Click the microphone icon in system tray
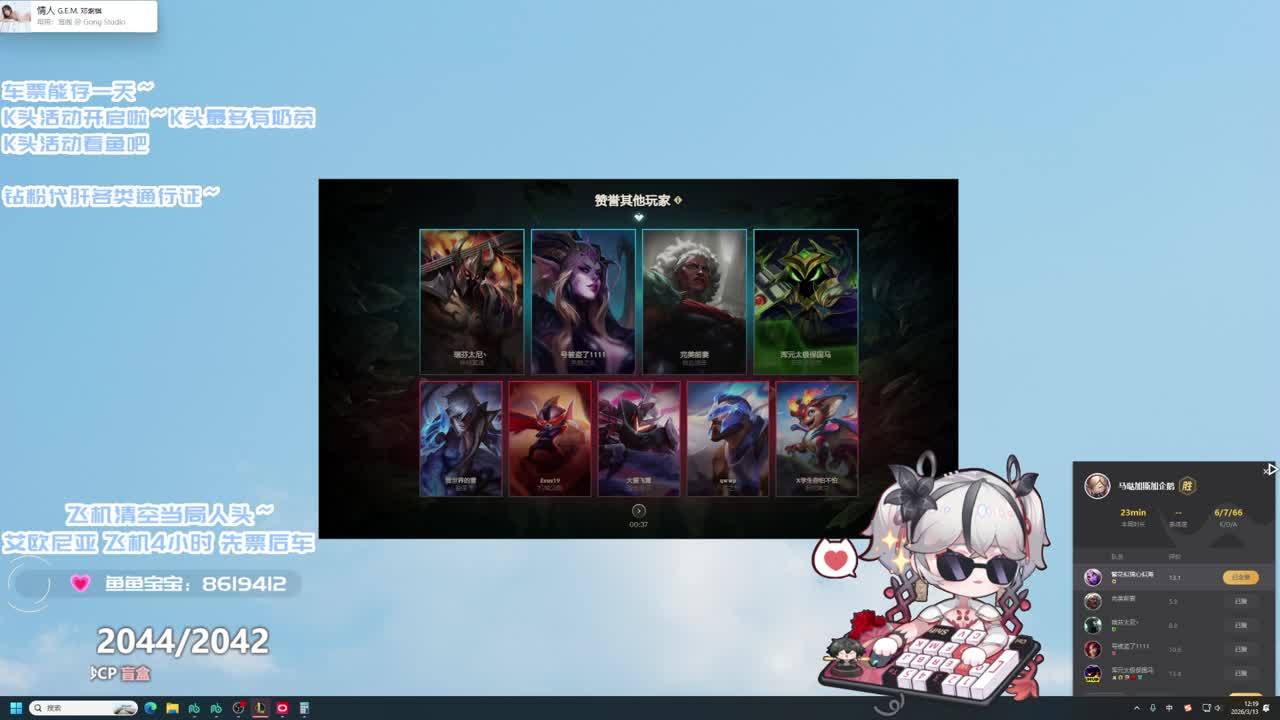Image resolution: width=1280 pixels, height=720 pixels. [x=1153, y=708]
